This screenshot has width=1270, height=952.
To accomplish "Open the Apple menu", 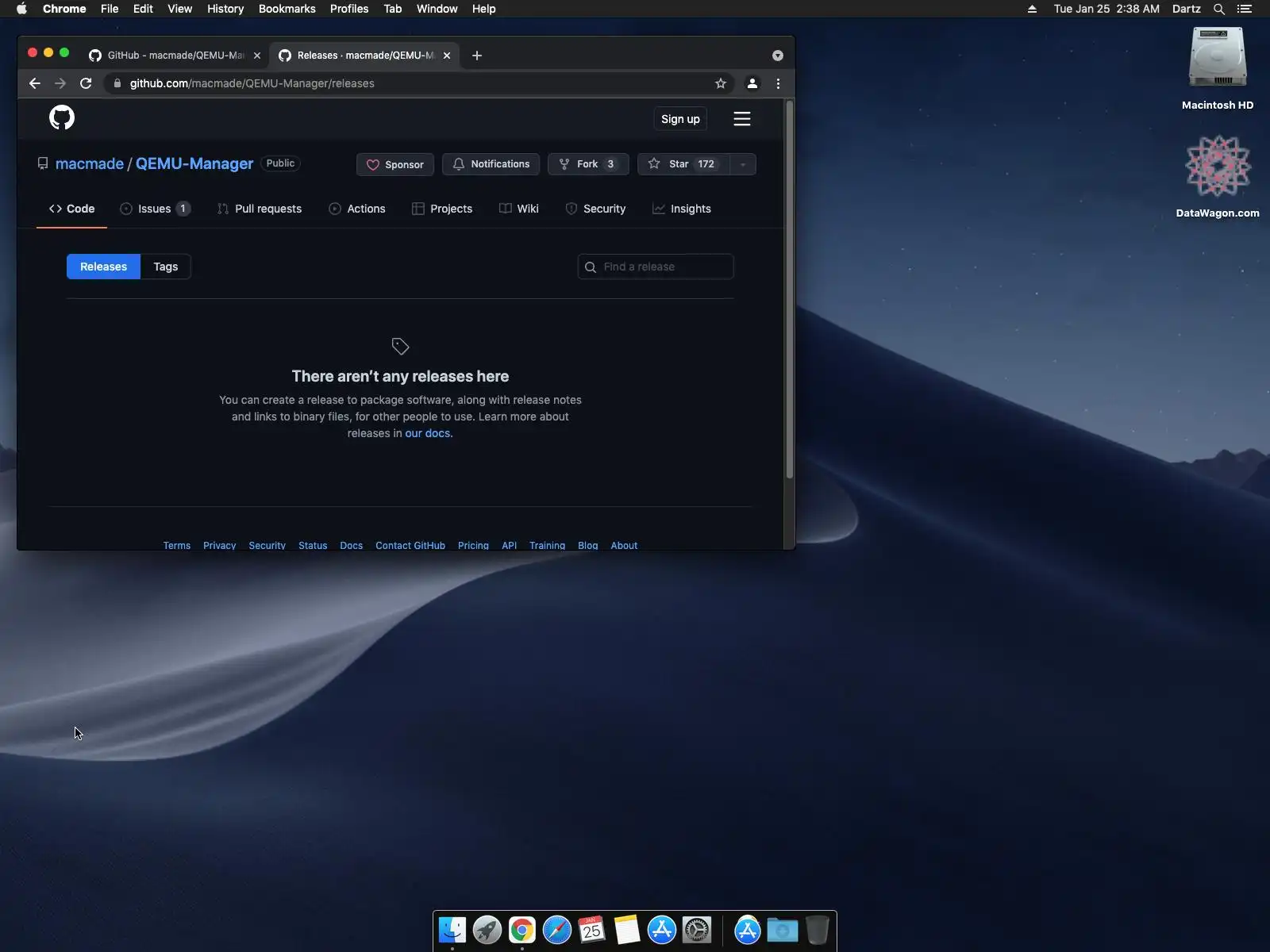I will [x=21, y=9].
